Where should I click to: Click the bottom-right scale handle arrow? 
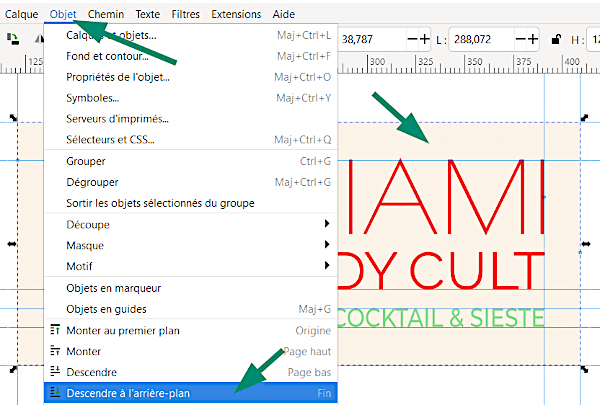[584, 369]
